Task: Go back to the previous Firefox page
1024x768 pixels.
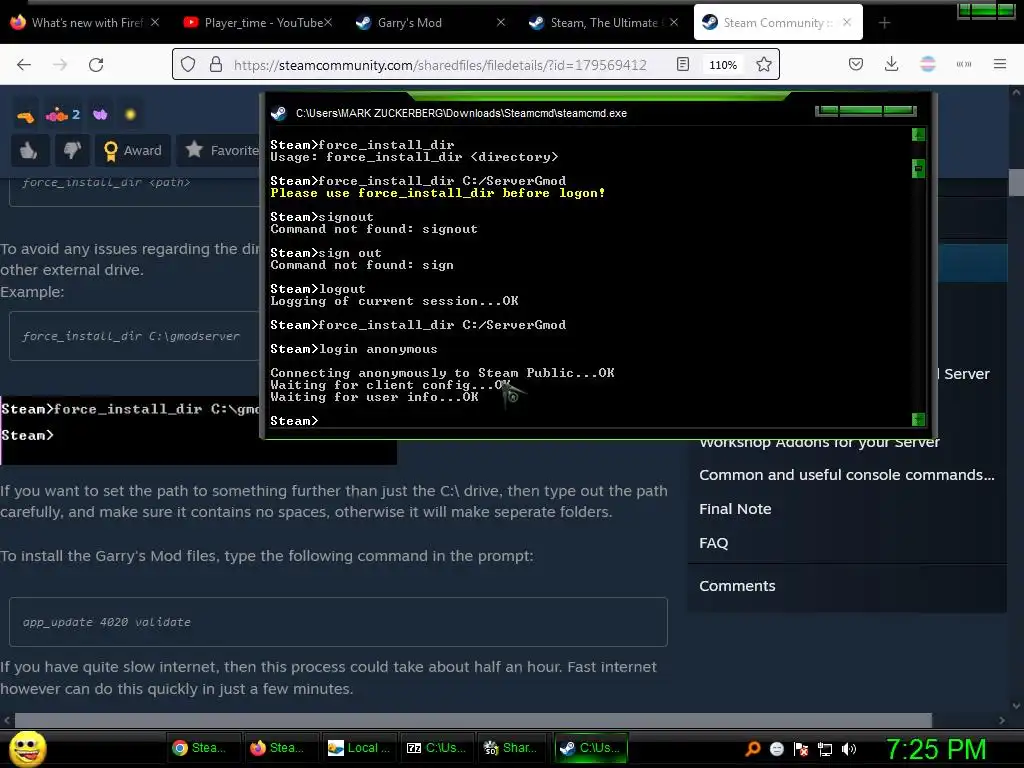Action: click(24, 65)
